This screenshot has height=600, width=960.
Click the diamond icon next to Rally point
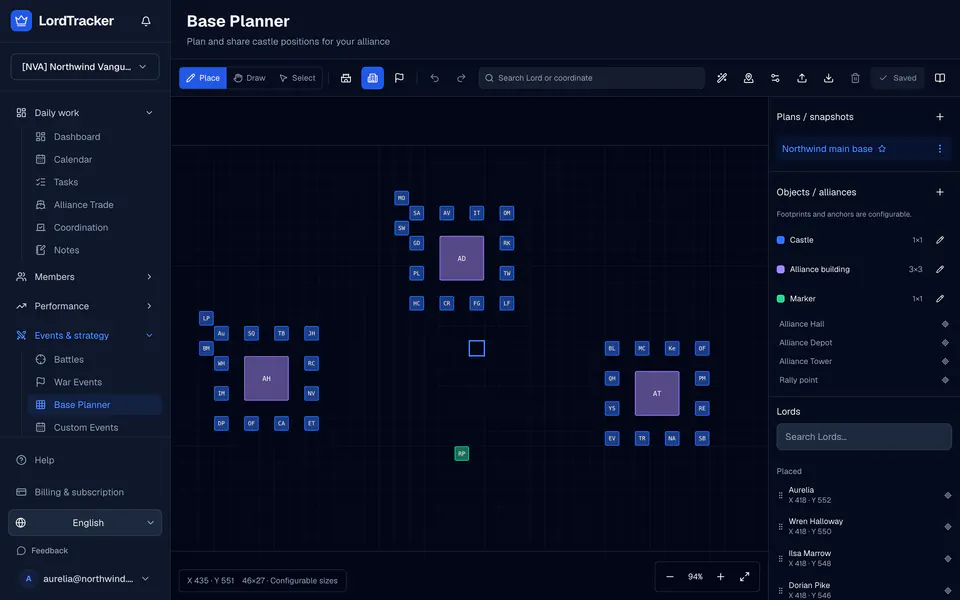pos(945,380)
